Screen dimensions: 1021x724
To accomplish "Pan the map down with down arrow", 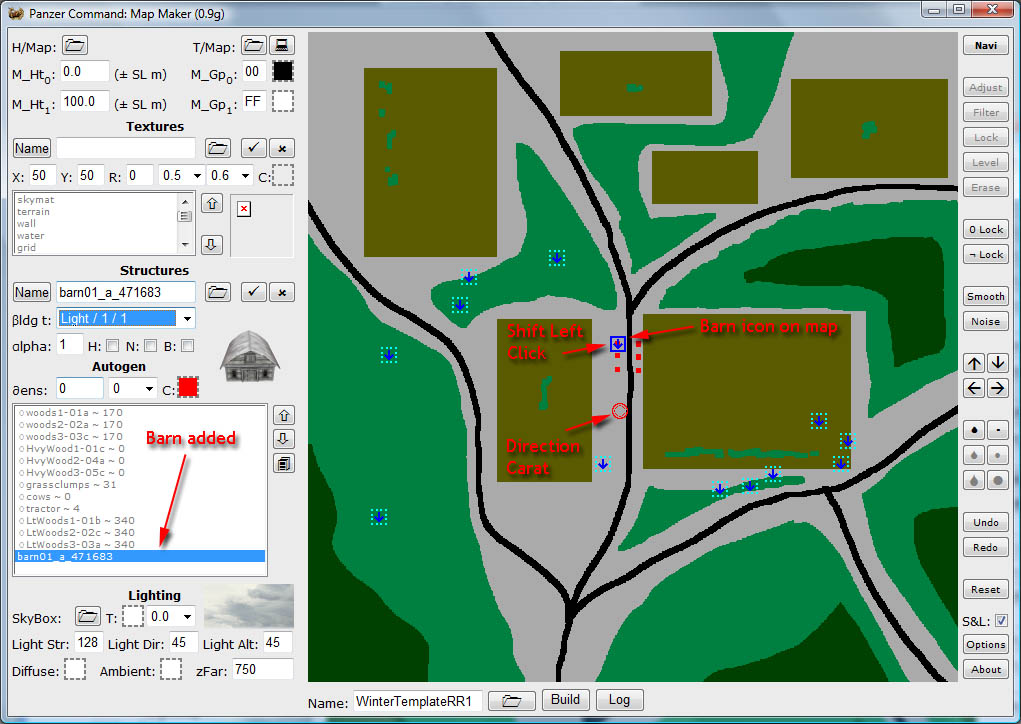I will point(998,363).
